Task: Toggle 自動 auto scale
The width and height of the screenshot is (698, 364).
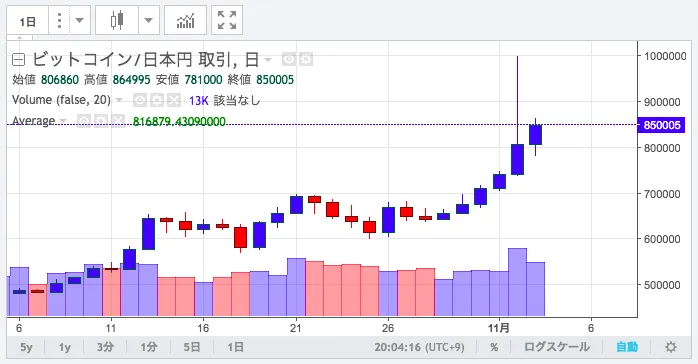Action: tap(627, 347)
